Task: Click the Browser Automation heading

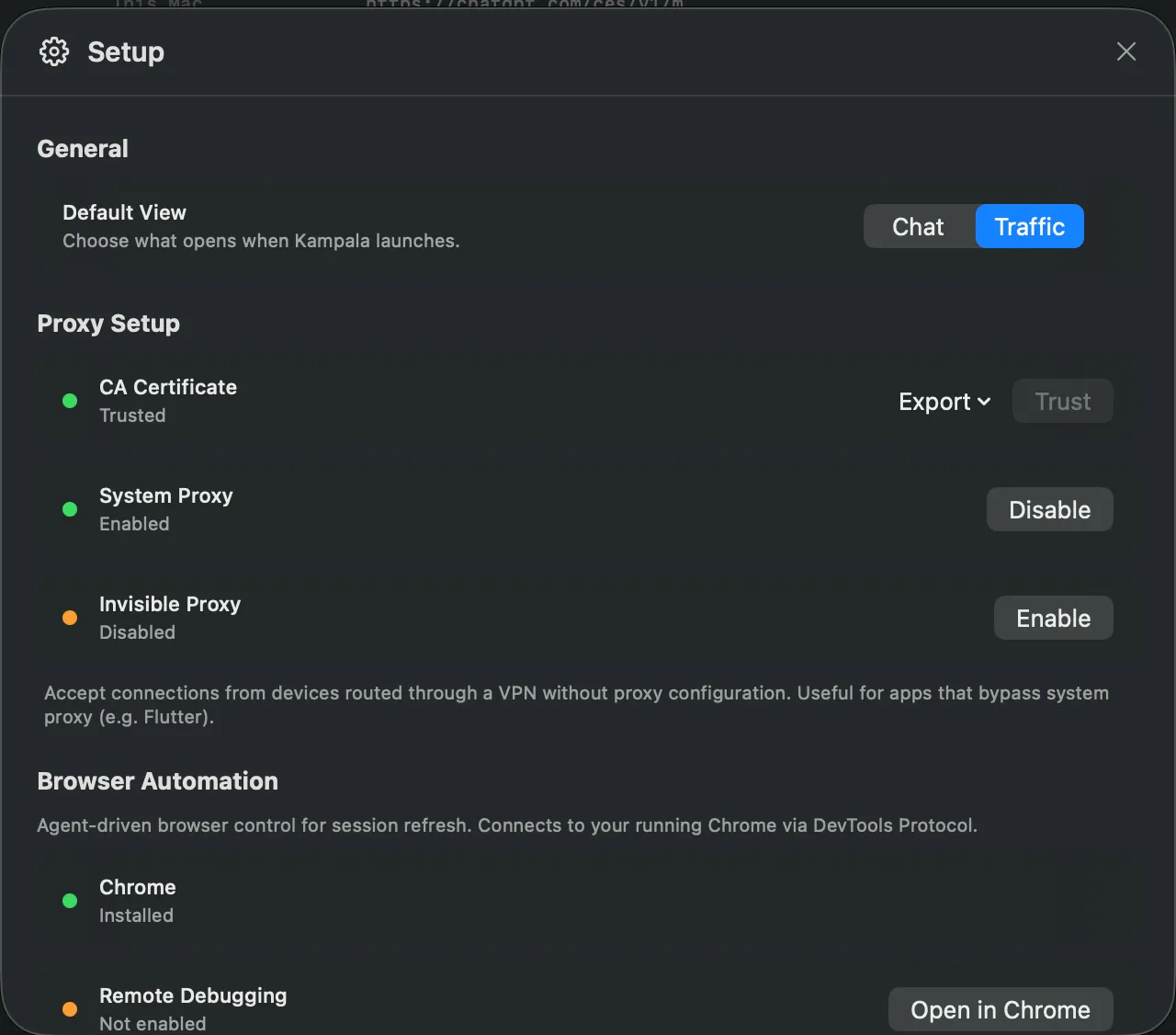Action: coord(157,780)
